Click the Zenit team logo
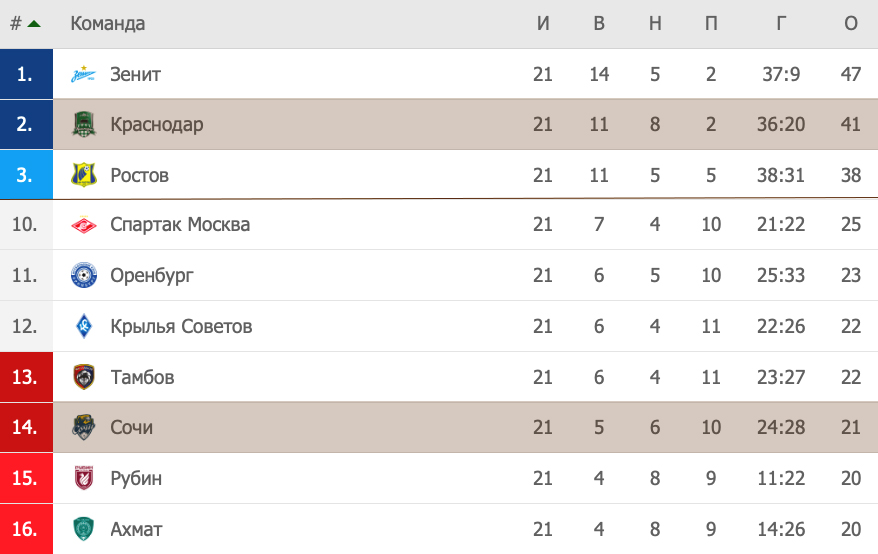The image size is (878, 554). click(83, 74)
